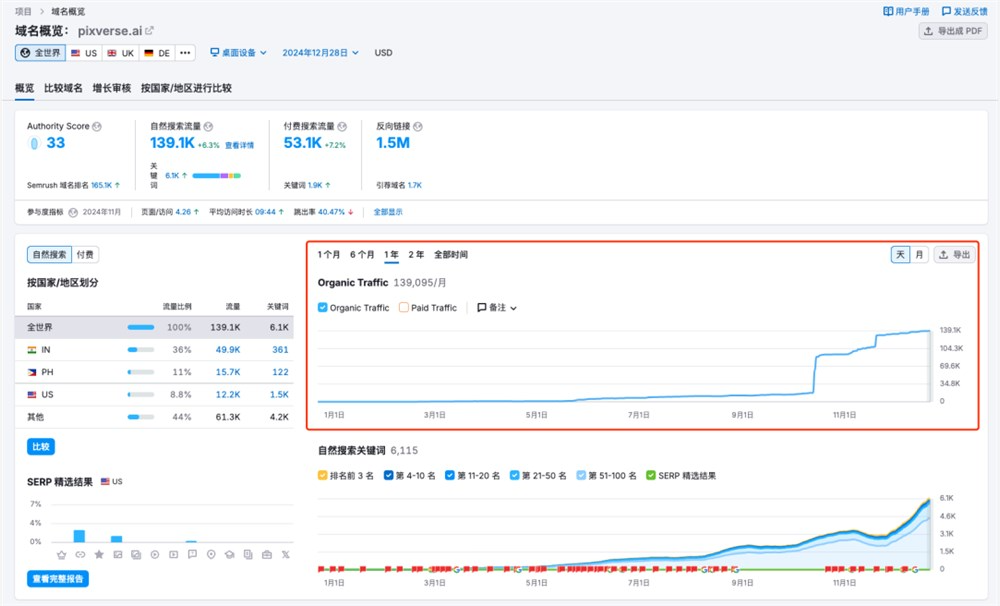The width and height of the screenshot is (1000, 606).
Task: Switch chart granularity to 月
Action: point(919,255)
